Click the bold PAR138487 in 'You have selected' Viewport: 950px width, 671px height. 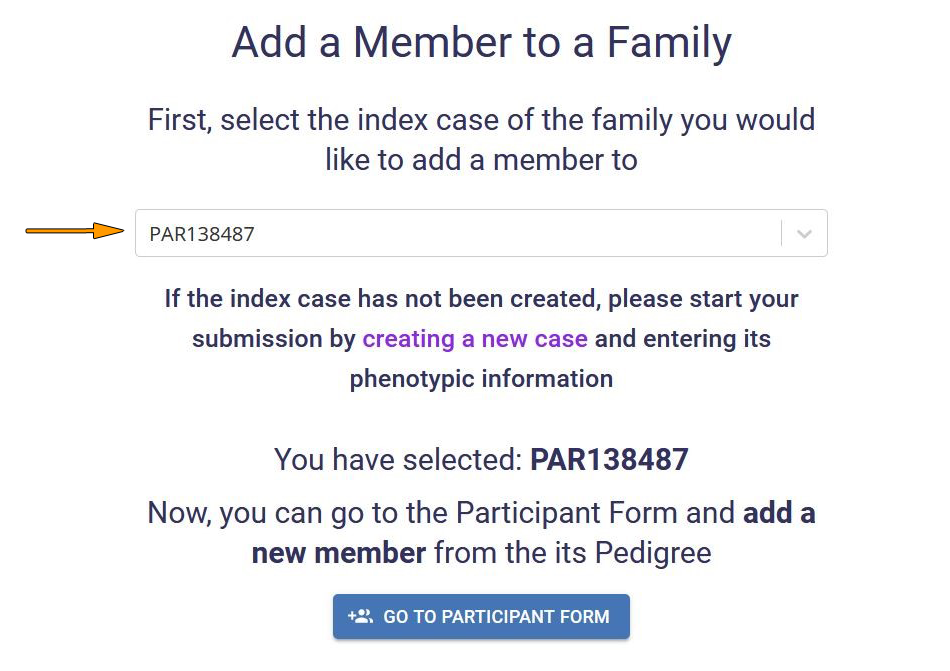pyautogui.click(x=610, y=459)
